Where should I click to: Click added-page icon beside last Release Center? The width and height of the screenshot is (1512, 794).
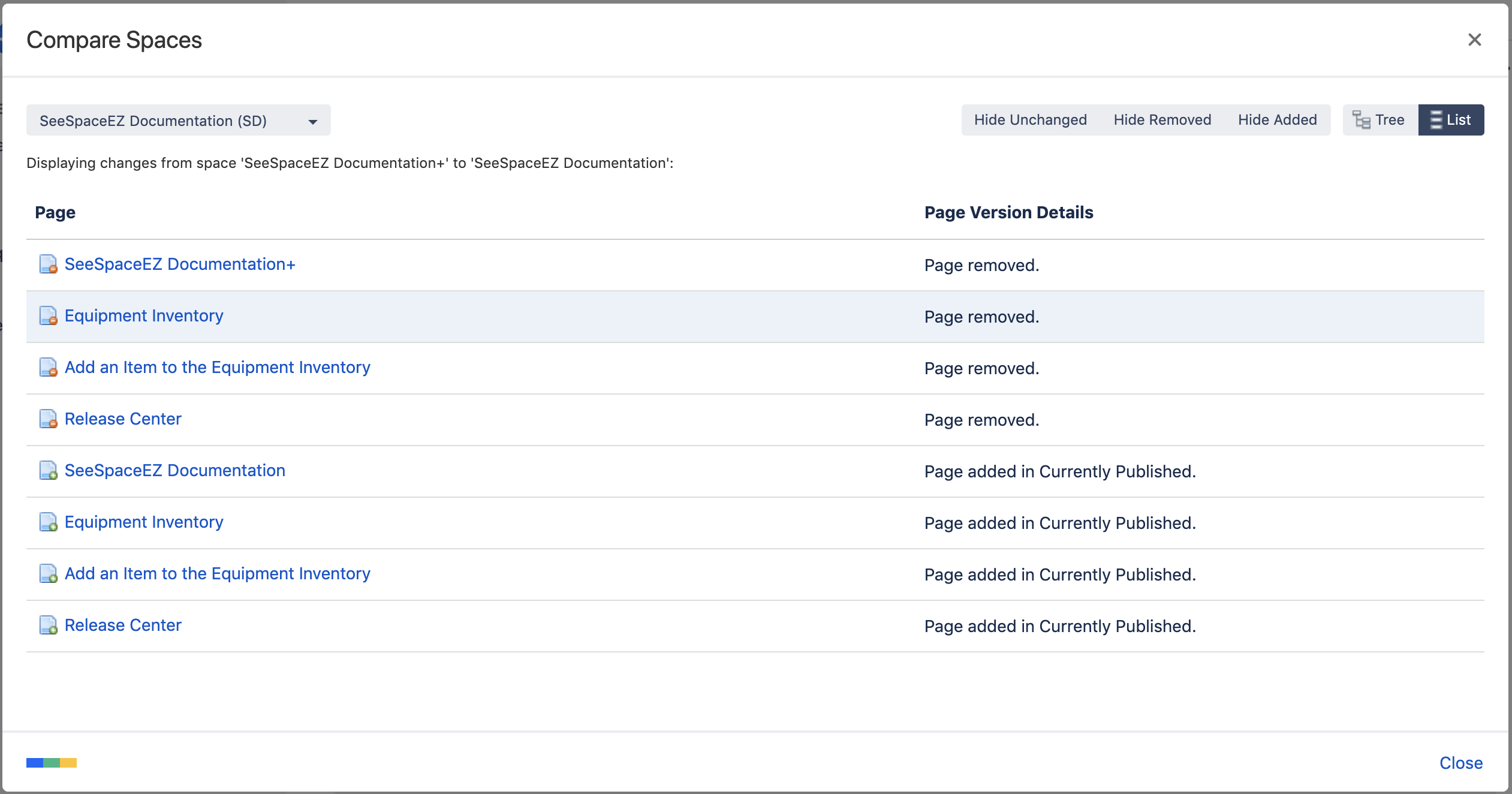coord(48,625)
